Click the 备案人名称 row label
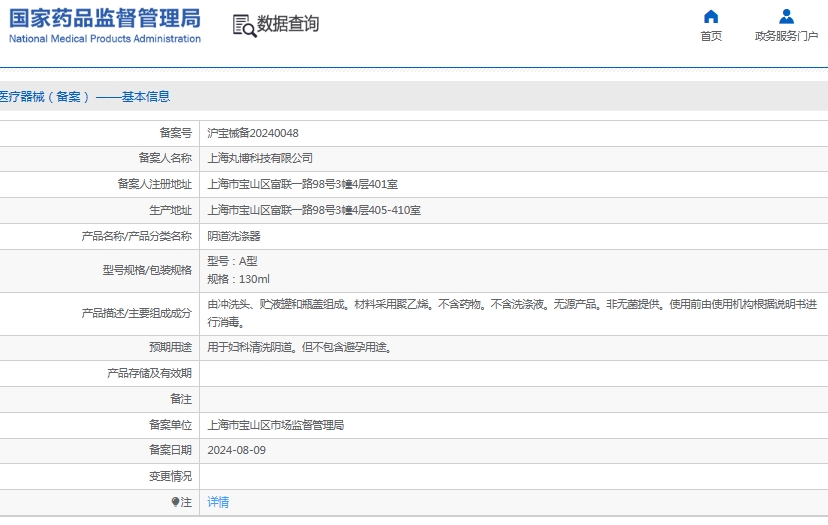Image resolution: width=828 pixels, height=525 pixels. click(165, 158)
